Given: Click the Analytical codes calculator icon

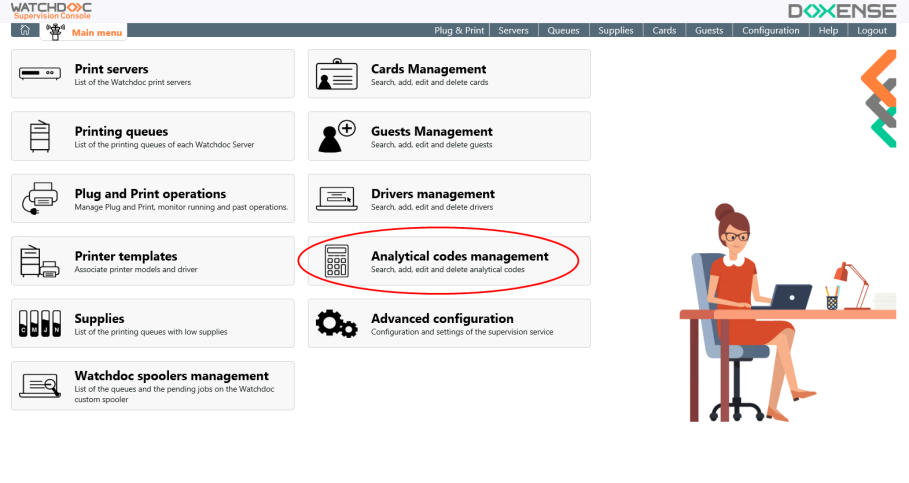Looking at the screenshot, I should click(x=336, y=262).
